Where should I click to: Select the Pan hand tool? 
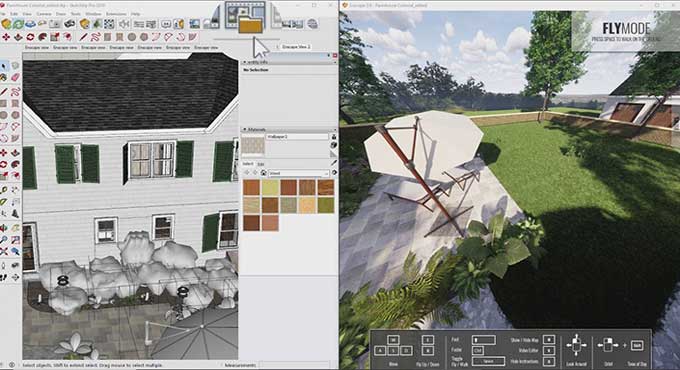click(15, 228)
